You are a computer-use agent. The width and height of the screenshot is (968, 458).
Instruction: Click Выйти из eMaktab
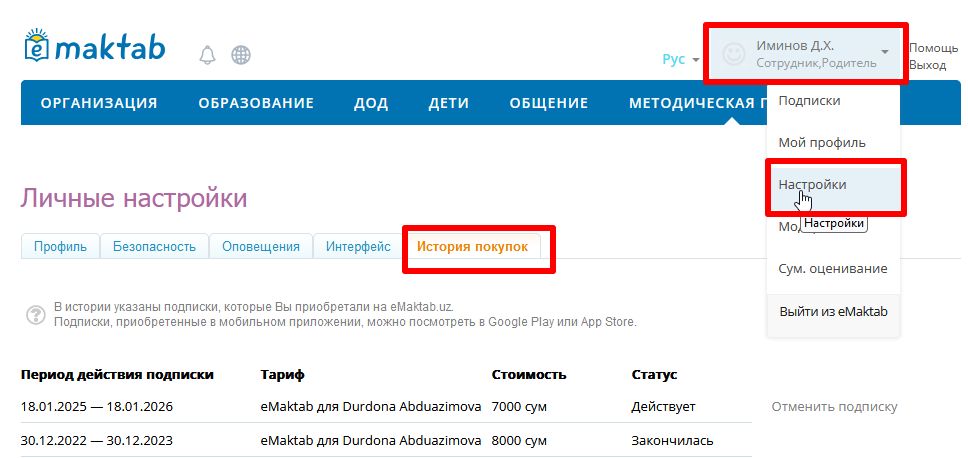coord(833,312)
